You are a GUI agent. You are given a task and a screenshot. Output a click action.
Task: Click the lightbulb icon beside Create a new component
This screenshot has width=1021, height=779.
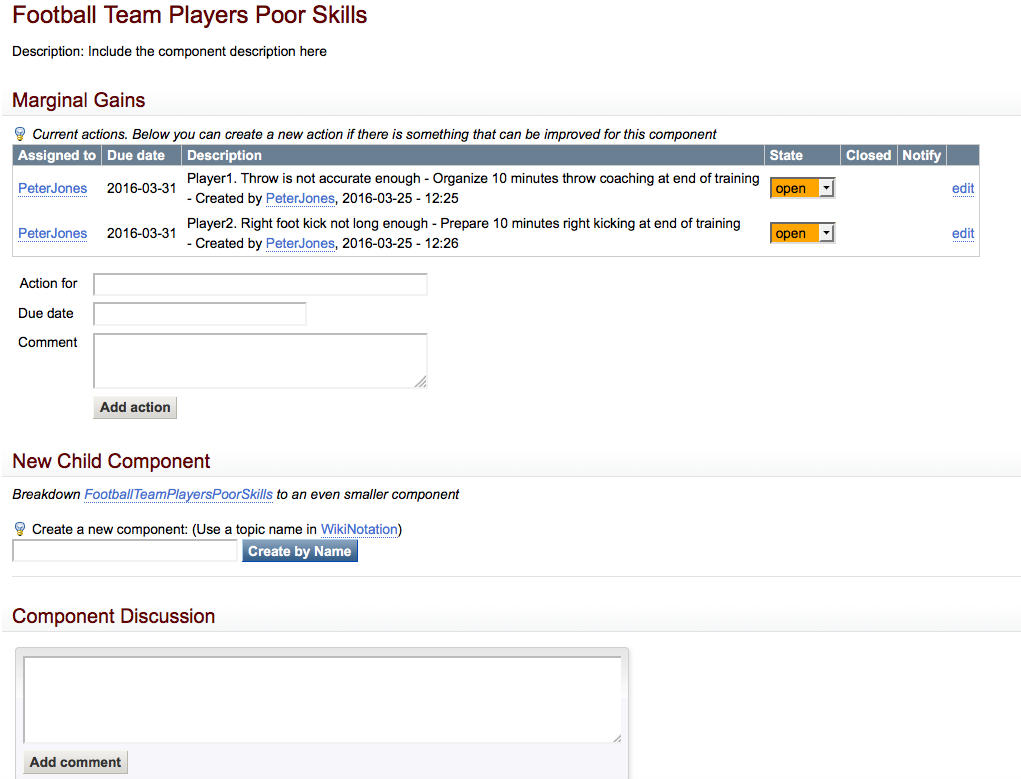20,529
